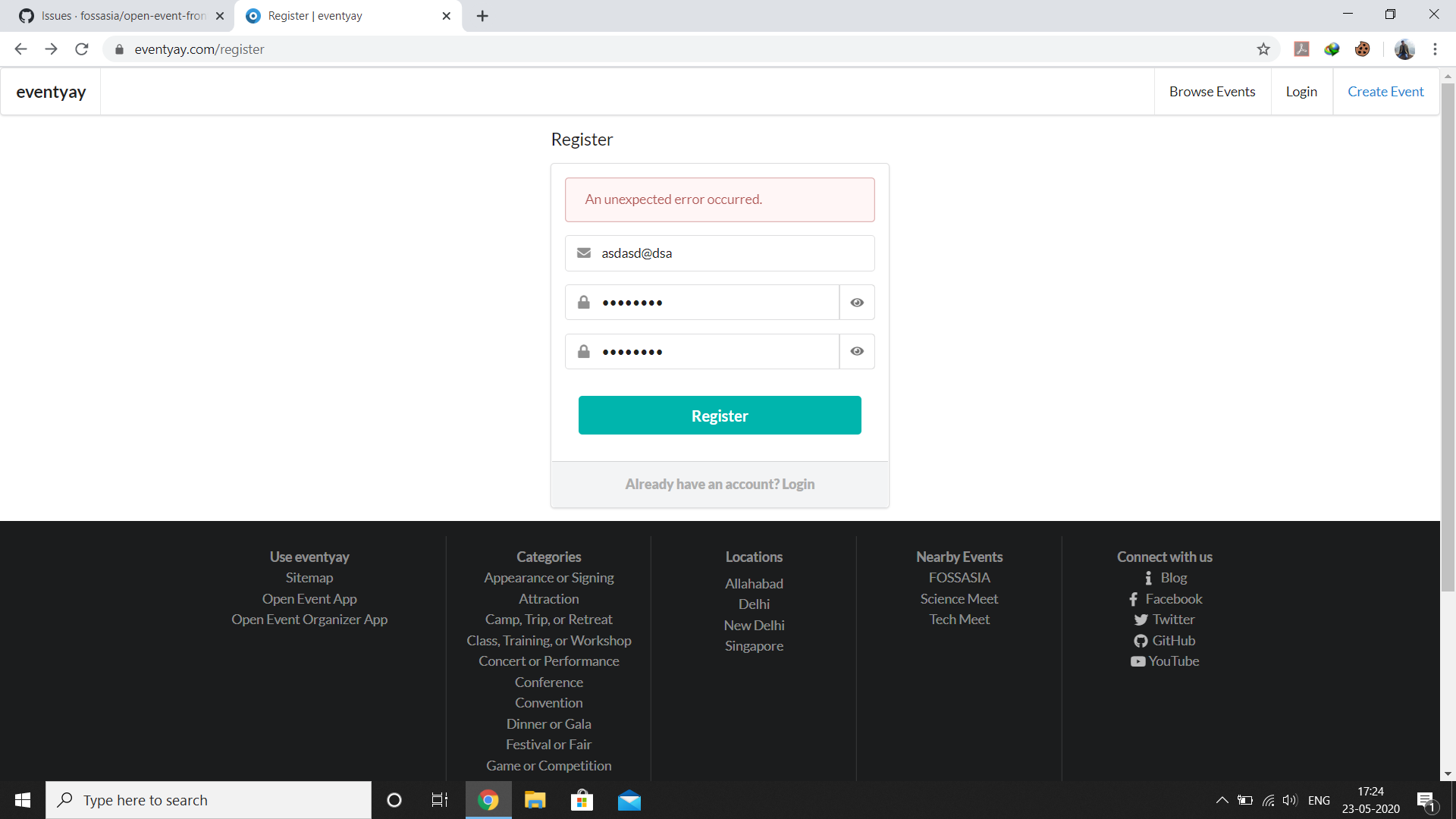Open the Login menu item

pyautogui.click(x=1301, y=92)
